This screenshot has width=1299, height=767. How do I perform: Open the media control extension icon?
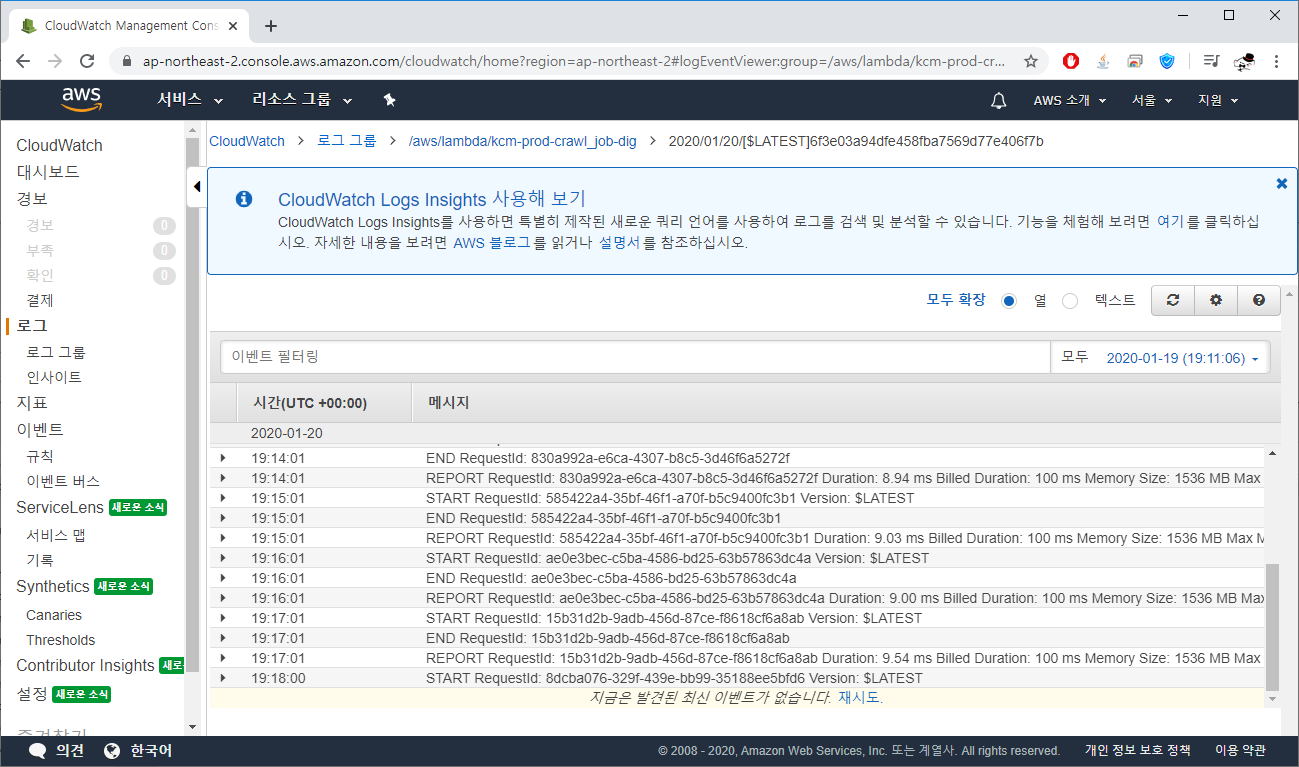pos(1211,61)
